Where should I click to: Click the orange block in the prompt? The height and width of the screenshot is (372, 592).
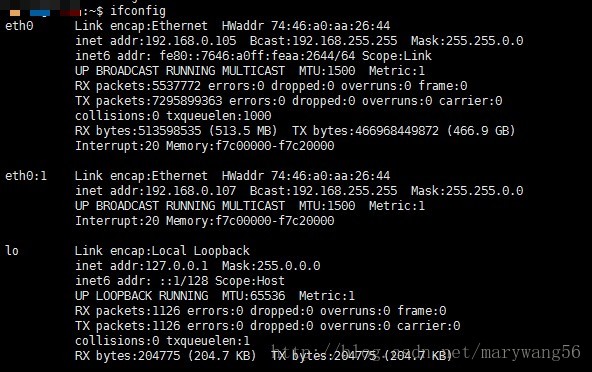click(x=15, y=13)
